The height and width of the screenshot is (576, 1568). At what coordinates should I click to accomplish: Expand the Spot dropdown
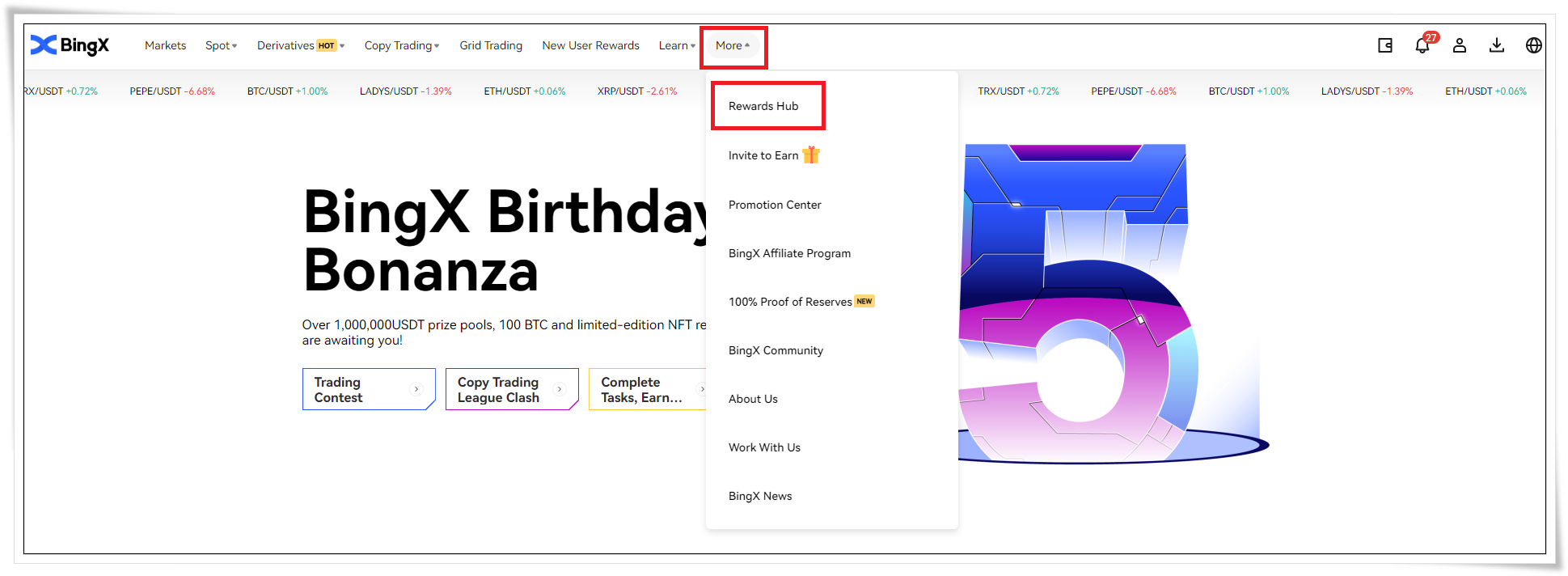pos(221,45)
